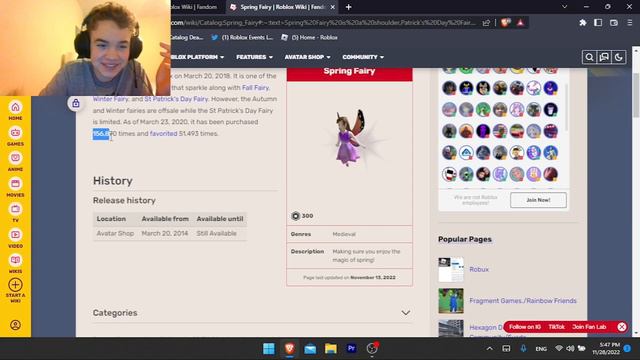Open Home - Roblox bookmark

tap(309, 38)
